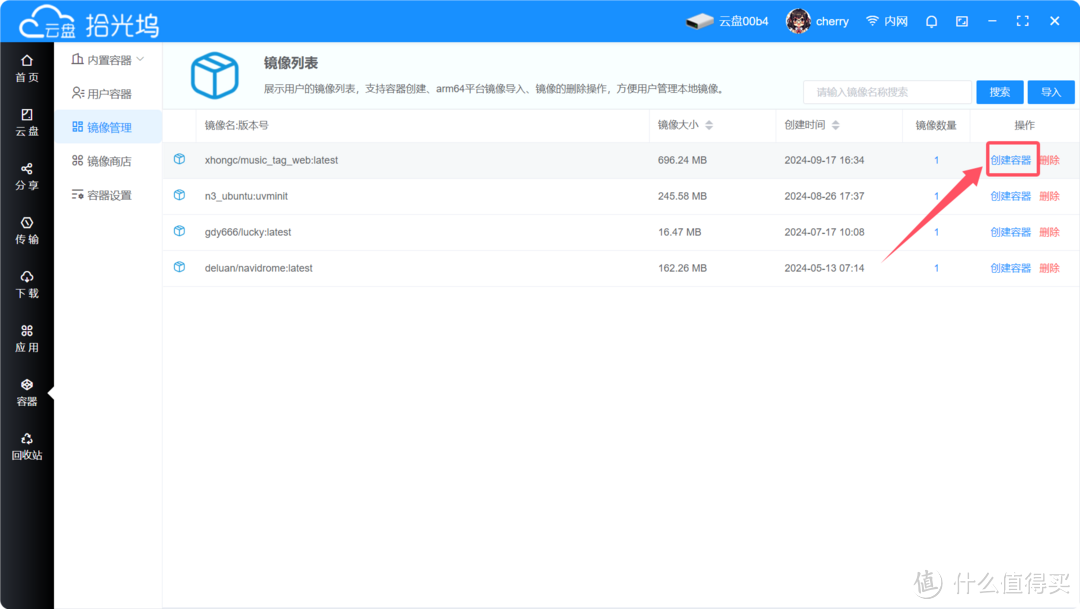1080x609 pixels.
Task: Expand the 内置容器 menu chevron
Action: 140,58
